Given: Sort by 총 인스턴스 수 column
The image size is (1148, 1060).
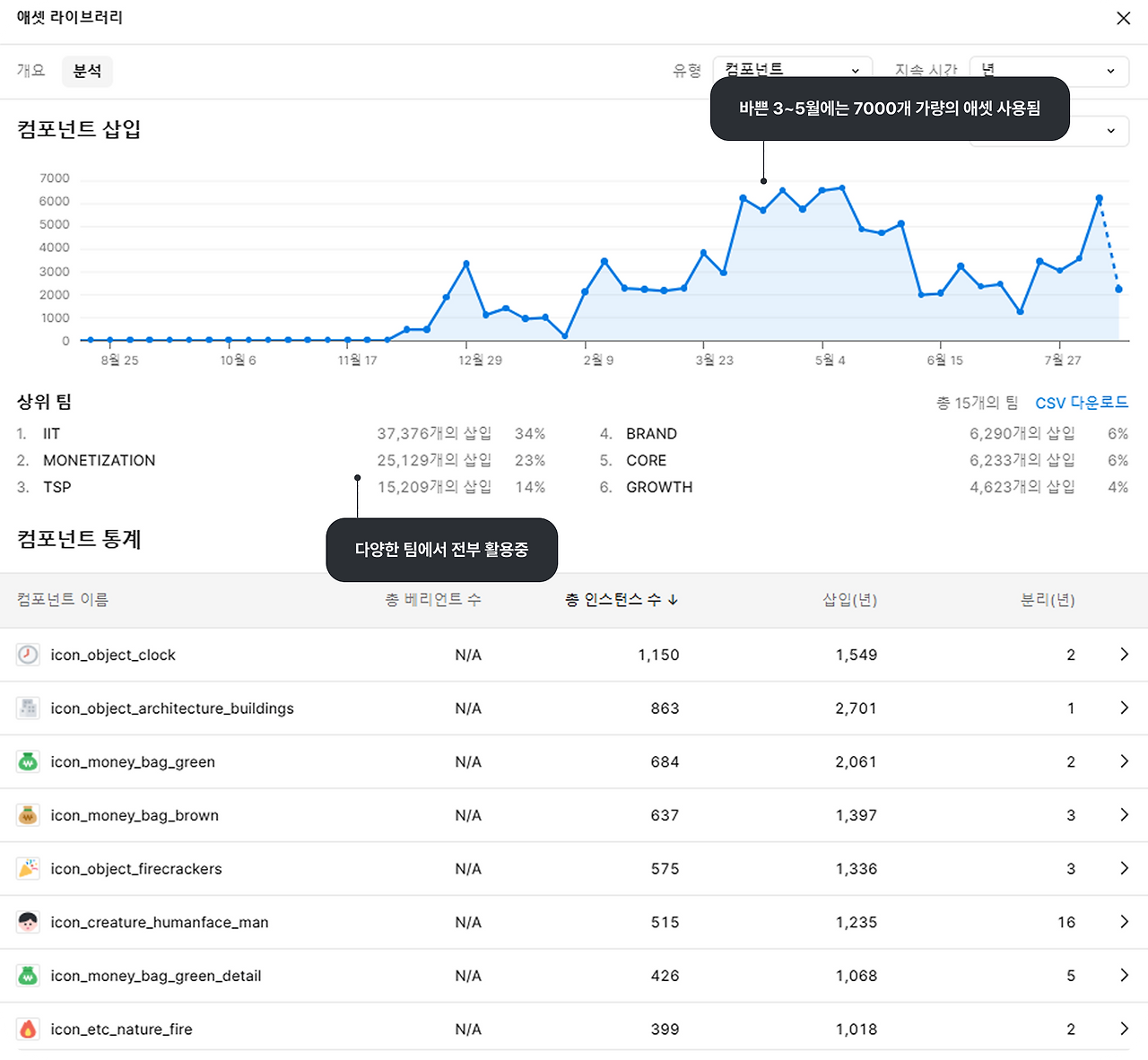Looking at the screenshot, I should tap(622, 600).
